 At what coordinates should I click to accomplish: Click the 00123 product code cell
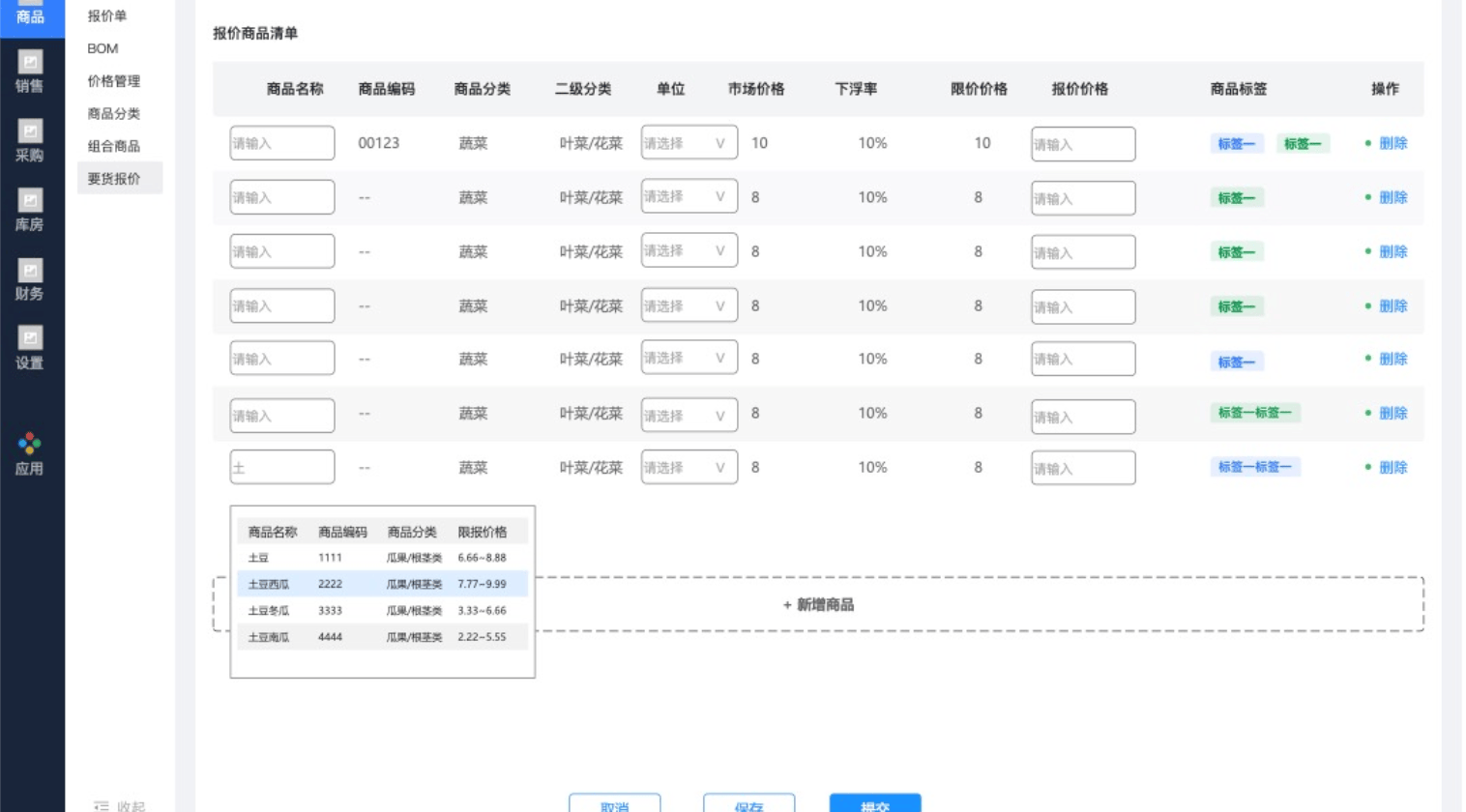[x=378, y=143]
